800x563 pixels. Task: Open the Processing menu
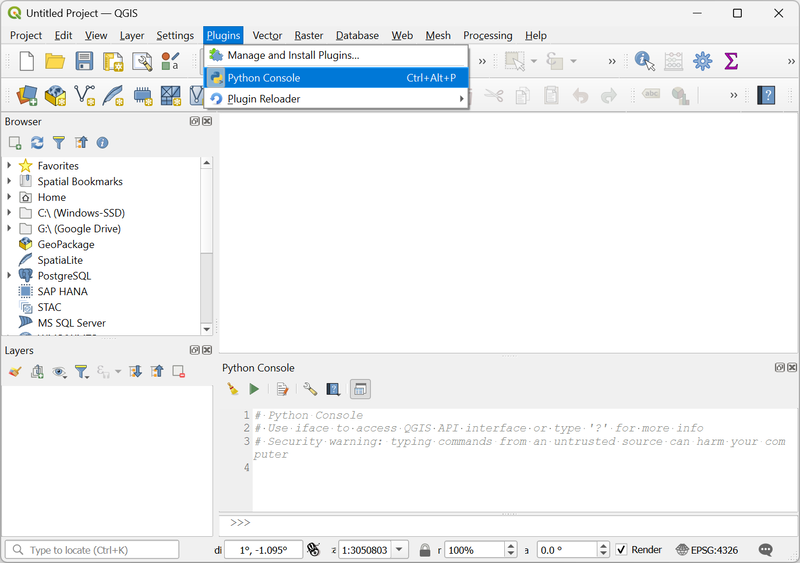(487, 35)
